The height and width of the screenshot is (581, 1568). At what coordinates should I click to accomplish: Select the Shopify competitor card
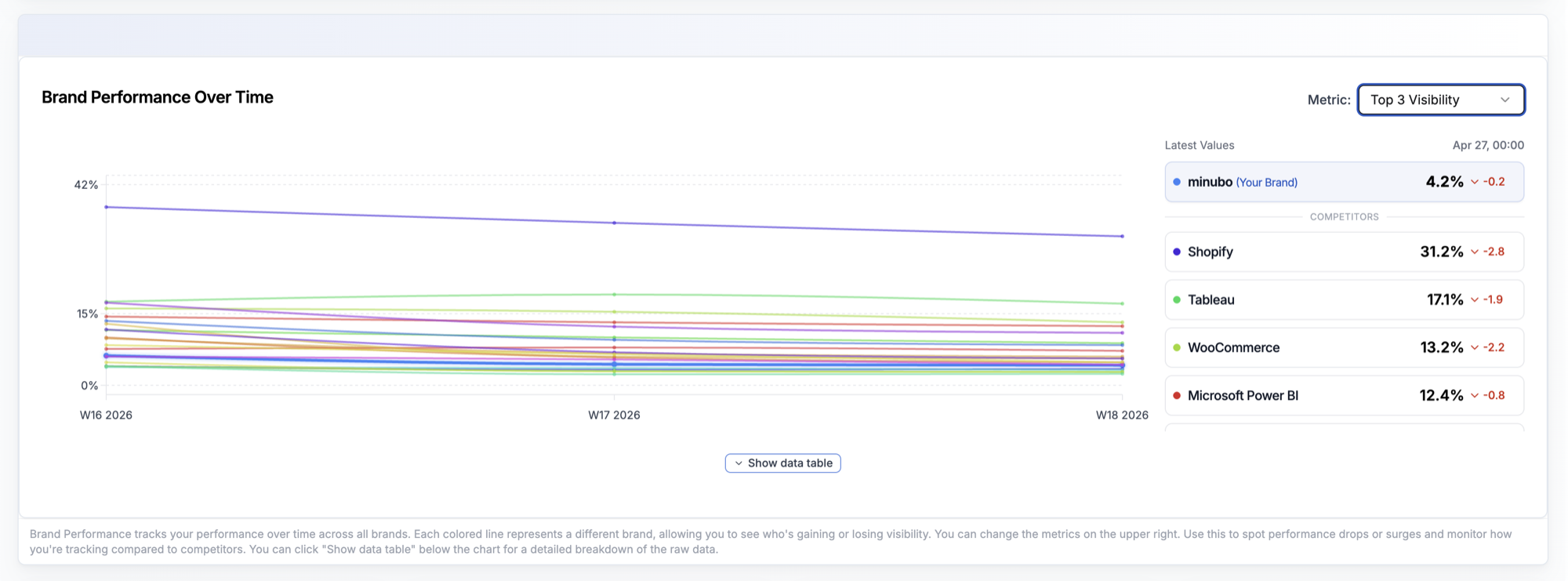click(1345, 252)
